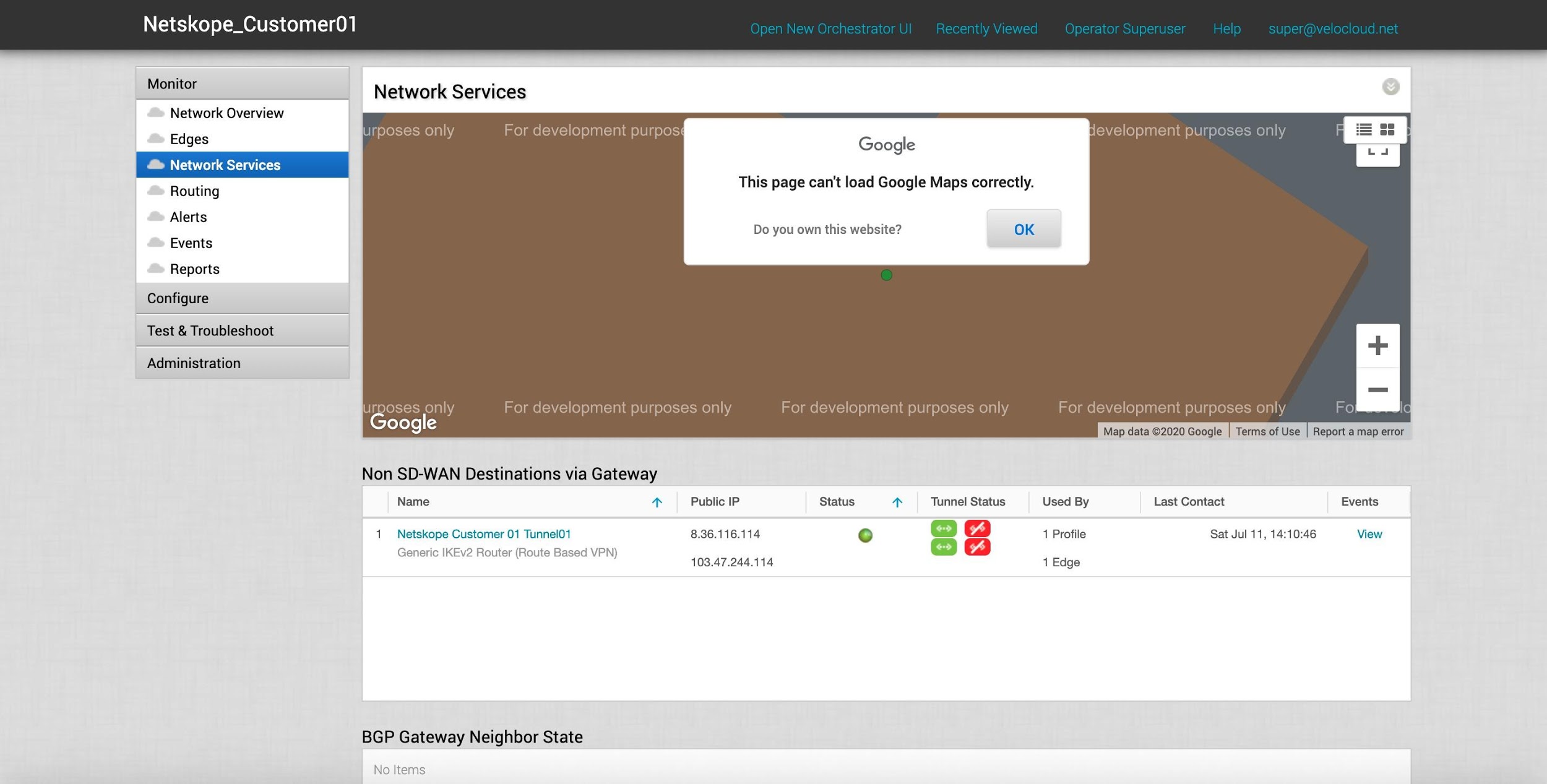Zoom out on the map with the minus icon
The width and height of the screenshot is (1547, 784).
(x=1377, y=389)
